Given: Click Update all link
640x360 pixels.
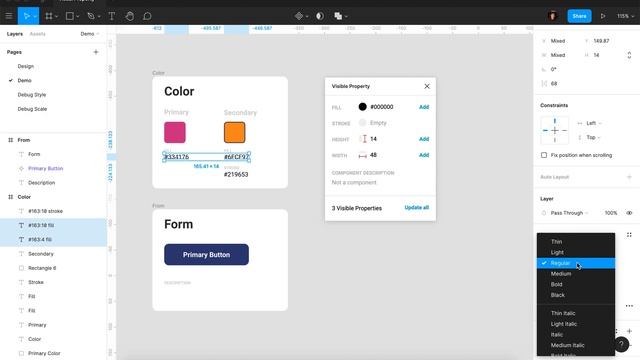Looking at the screenshot, I should click(x=416, y=208).
